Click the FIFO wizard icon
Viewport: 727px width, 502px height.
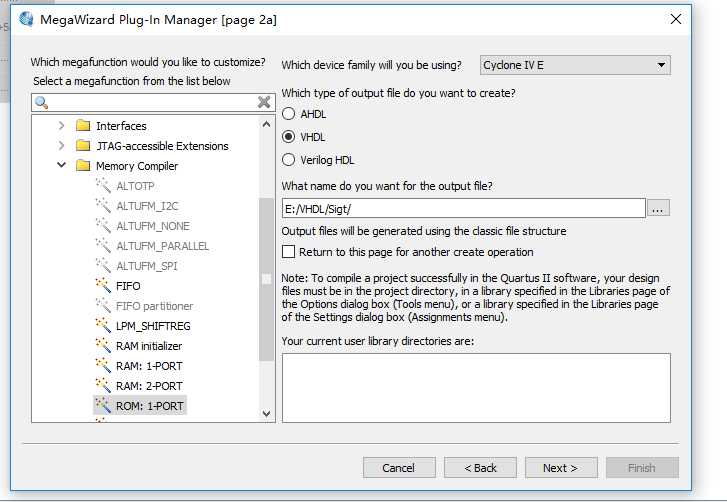pyautogui.click(x=103, y=286)
